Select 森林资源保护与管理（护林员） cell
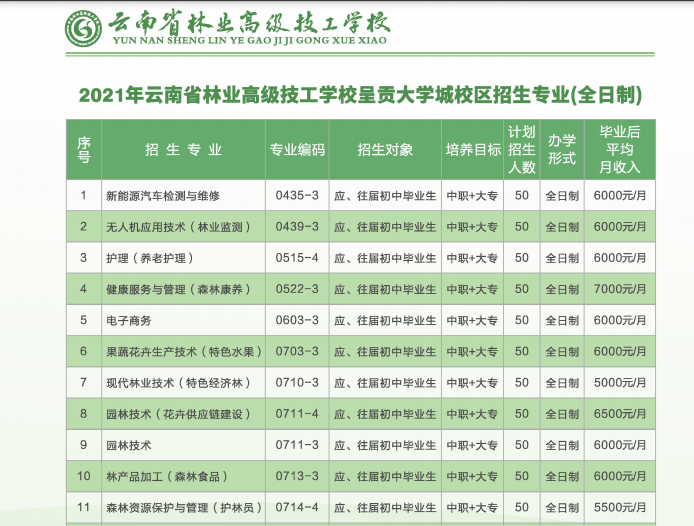Viewport: 694px width, 526px height. coord(184,508)
